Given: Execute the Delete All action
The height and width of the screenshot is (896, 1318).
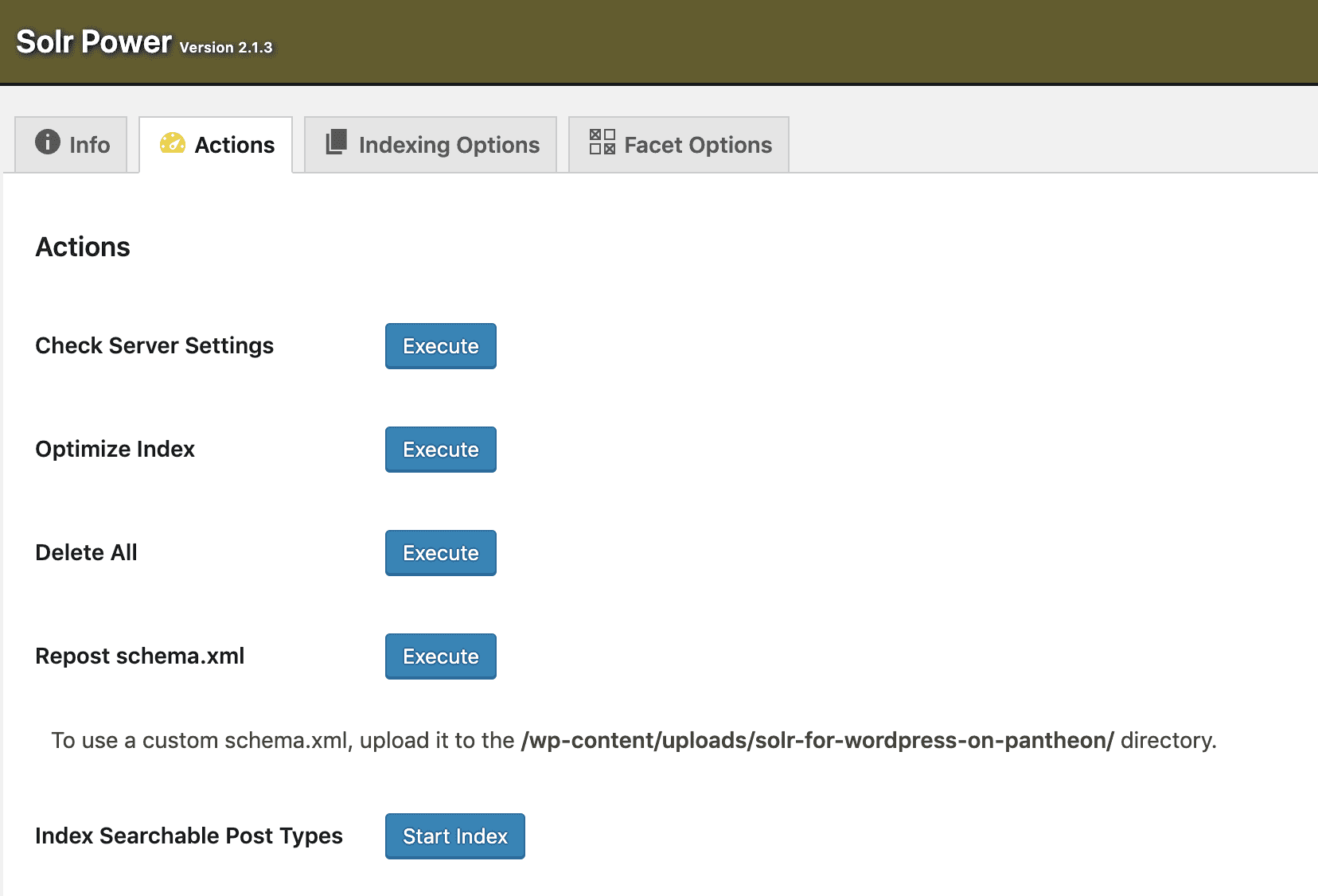Looking at the screenshot, I should click(x=440, y=552).
